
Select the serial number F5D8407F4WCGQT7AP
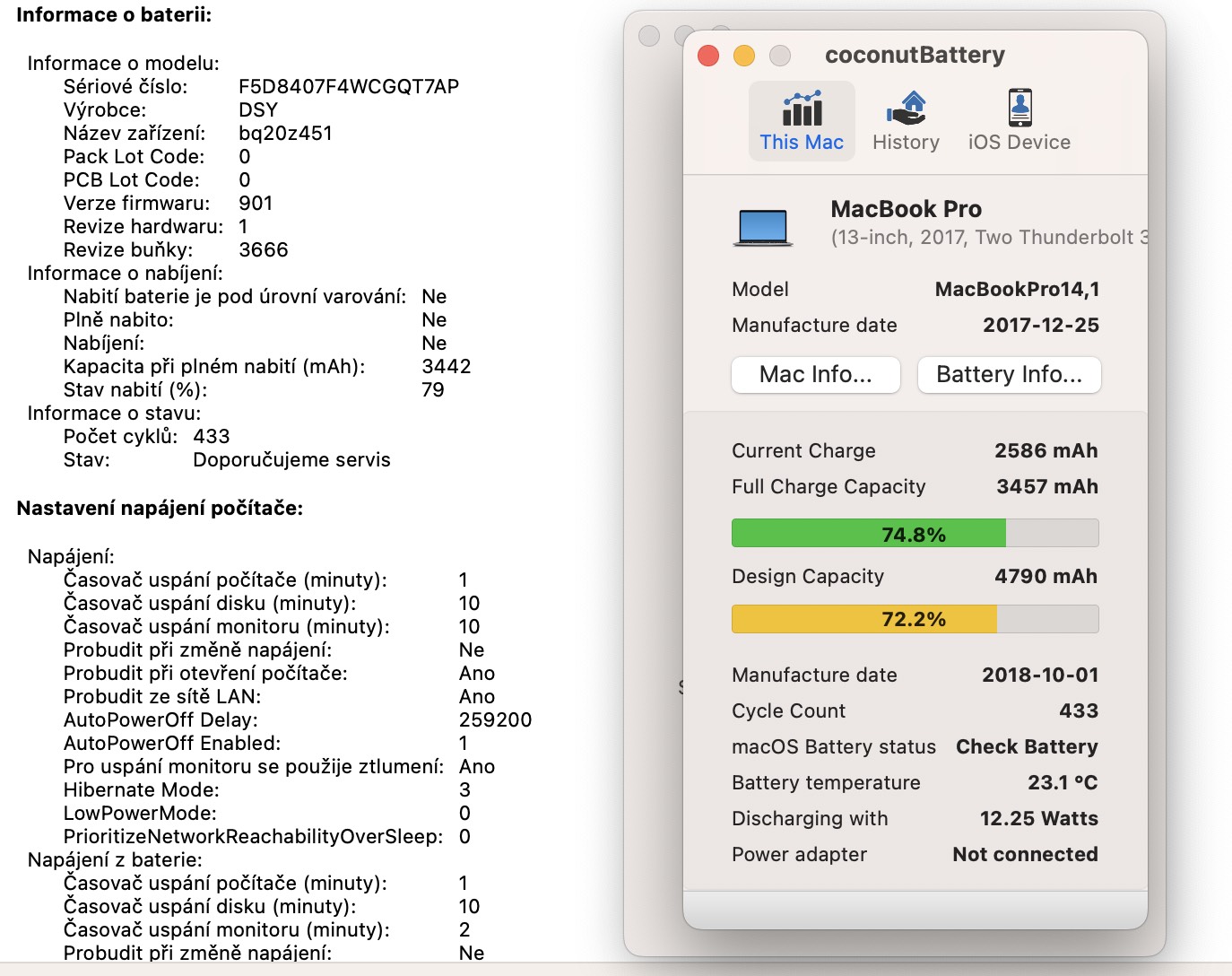[x=349, y=87]
